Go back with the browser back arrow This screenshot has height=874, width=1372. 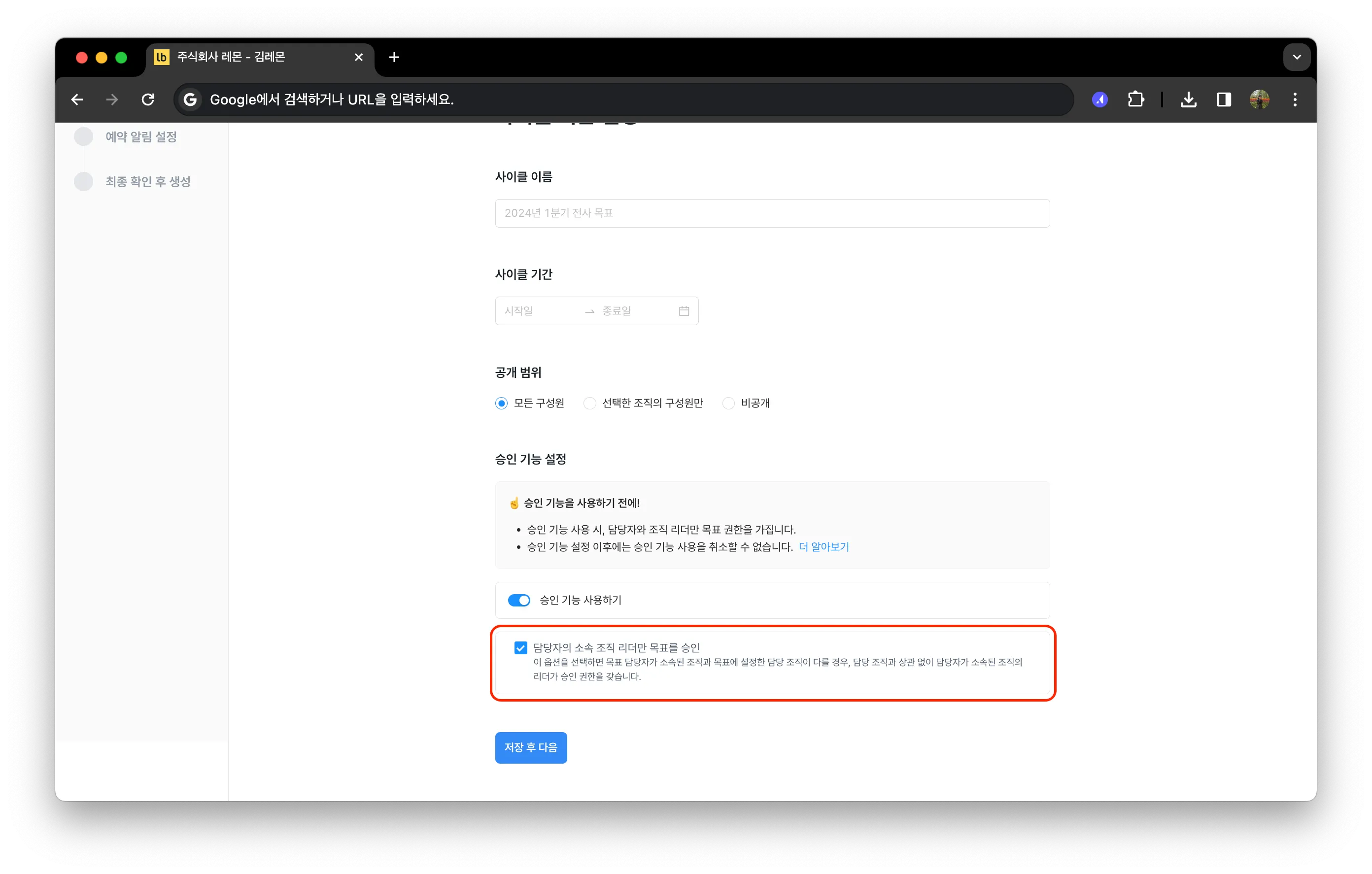77,100
